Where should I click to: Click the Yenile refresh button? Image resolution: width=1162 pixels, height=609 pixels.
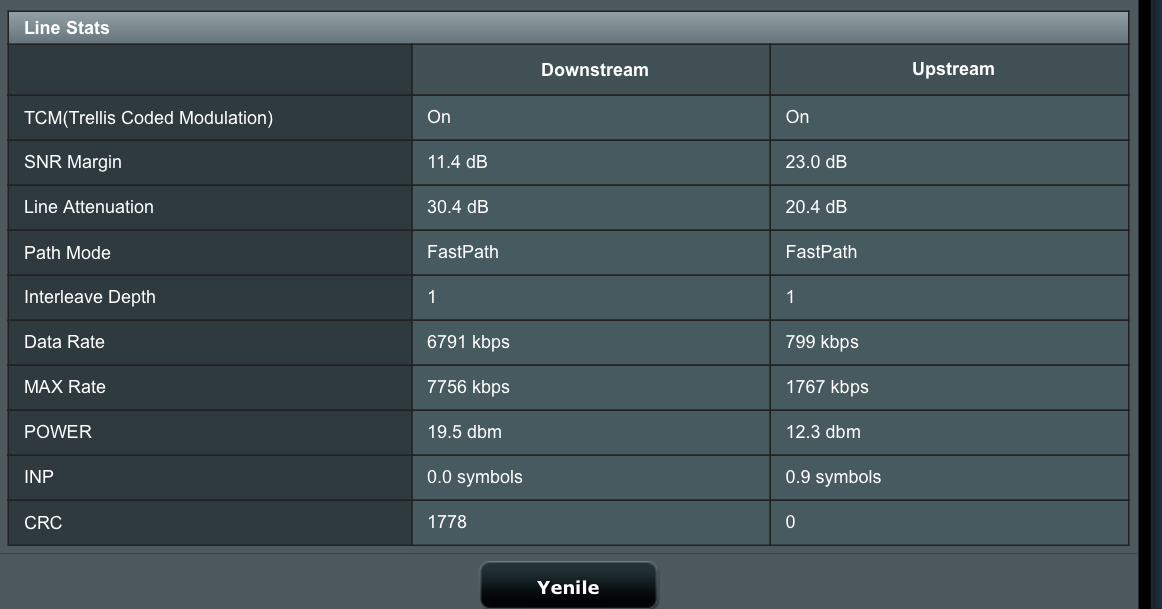(568, 586)
